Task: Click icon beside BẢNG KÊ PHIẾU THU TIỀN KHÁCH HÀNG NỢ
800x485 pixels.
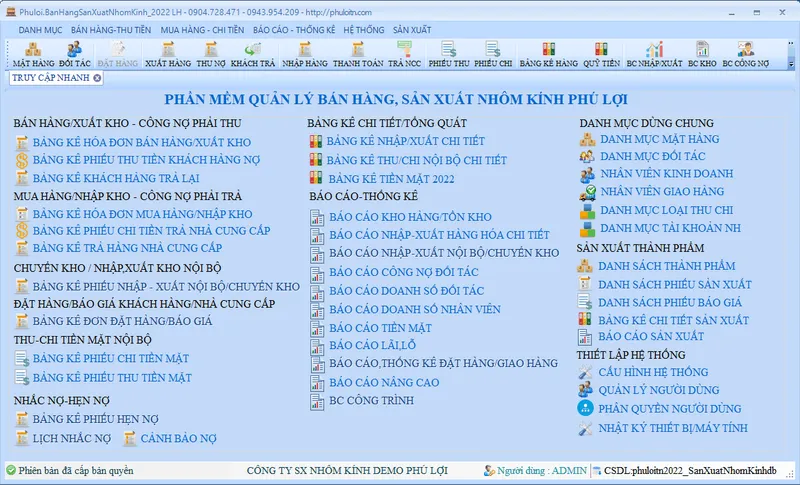Action: tap(22, 160)
